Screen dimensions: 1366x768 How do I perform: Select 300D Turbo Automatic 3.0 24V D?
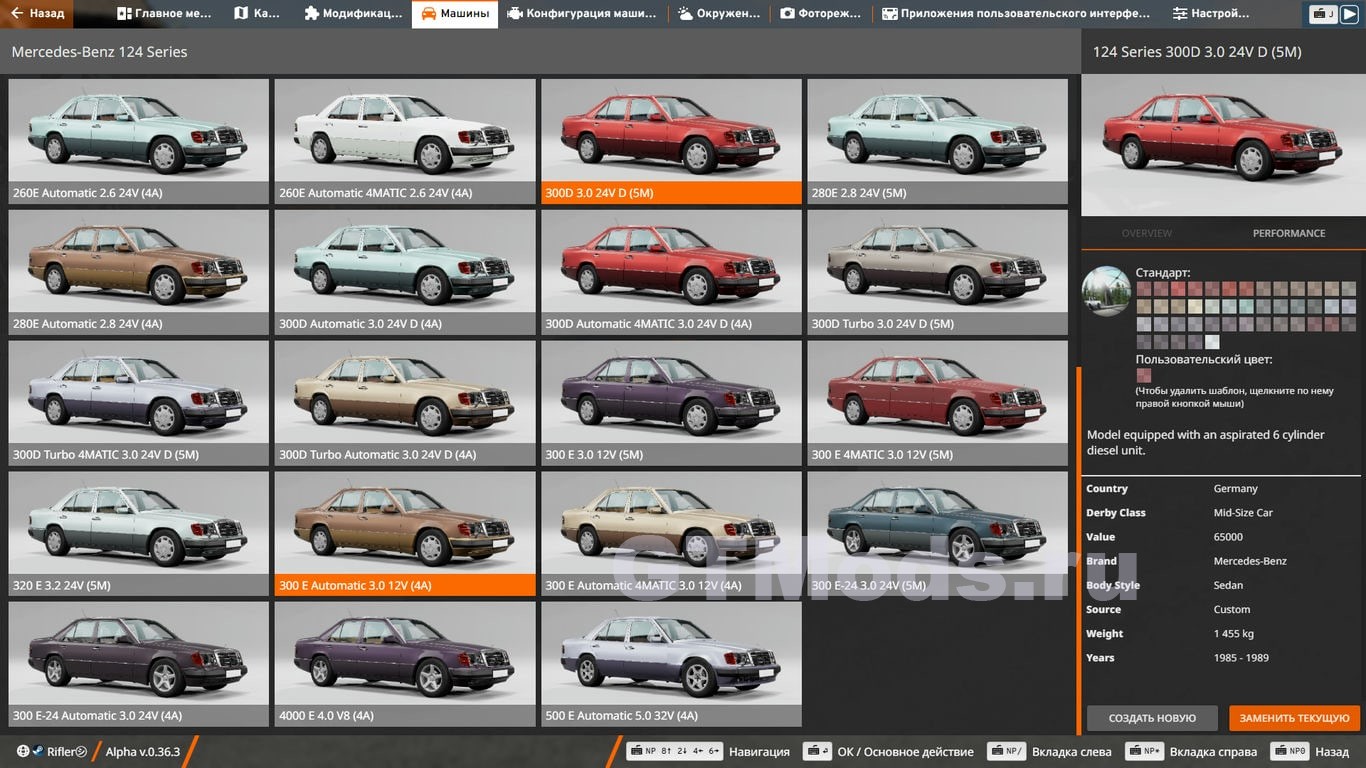(x=405, y=403)
